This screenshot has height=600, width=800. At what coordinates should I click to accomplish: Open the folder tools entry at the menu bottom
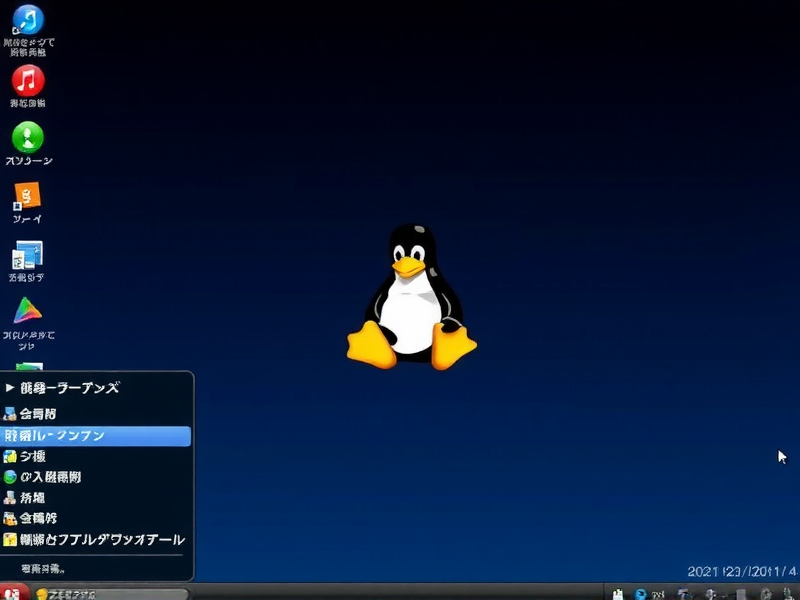[x=95, y=539]
